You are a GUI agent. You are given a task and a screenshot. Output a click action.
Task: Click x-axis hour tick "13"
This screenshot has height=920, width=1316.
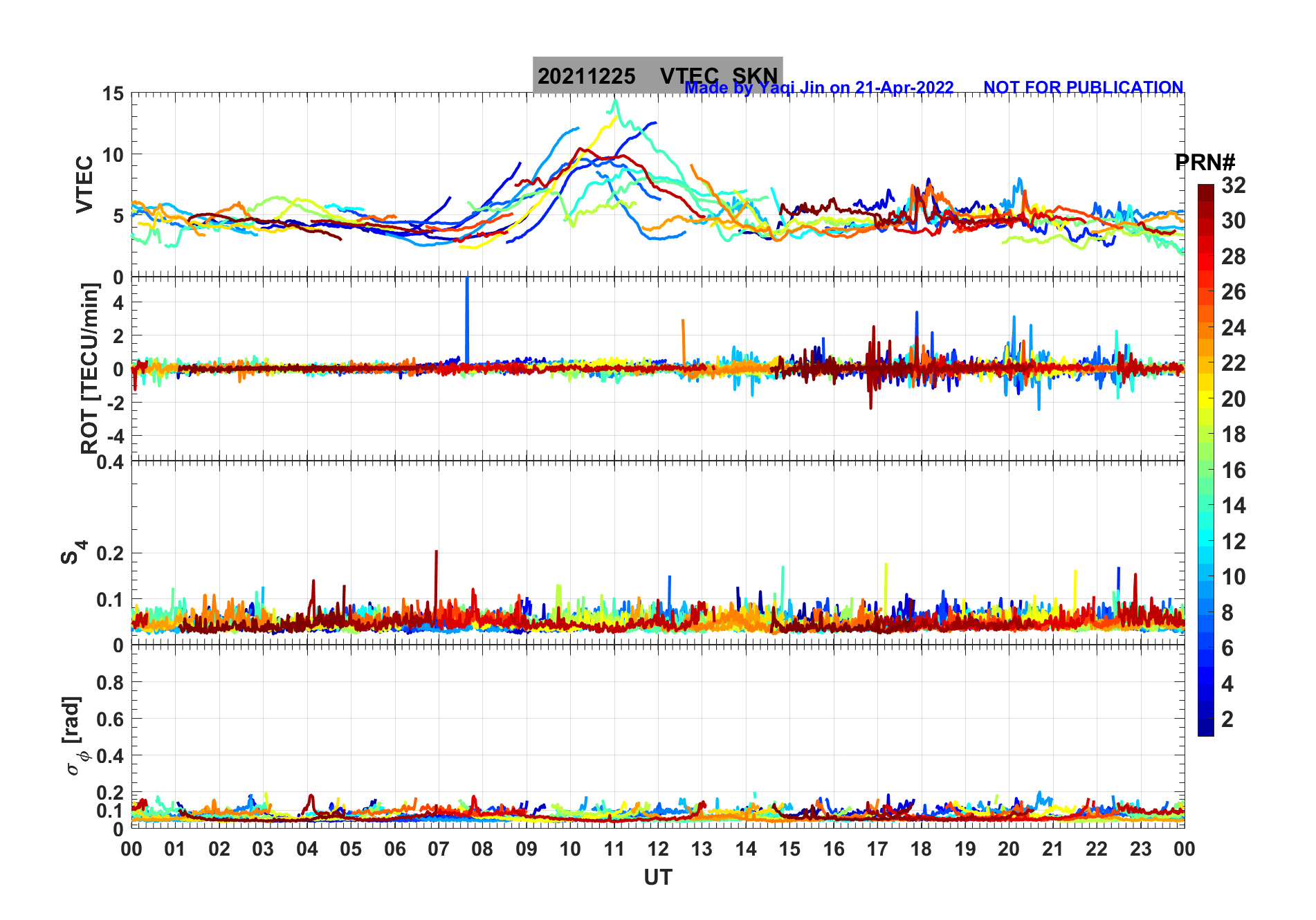[702, 849]
